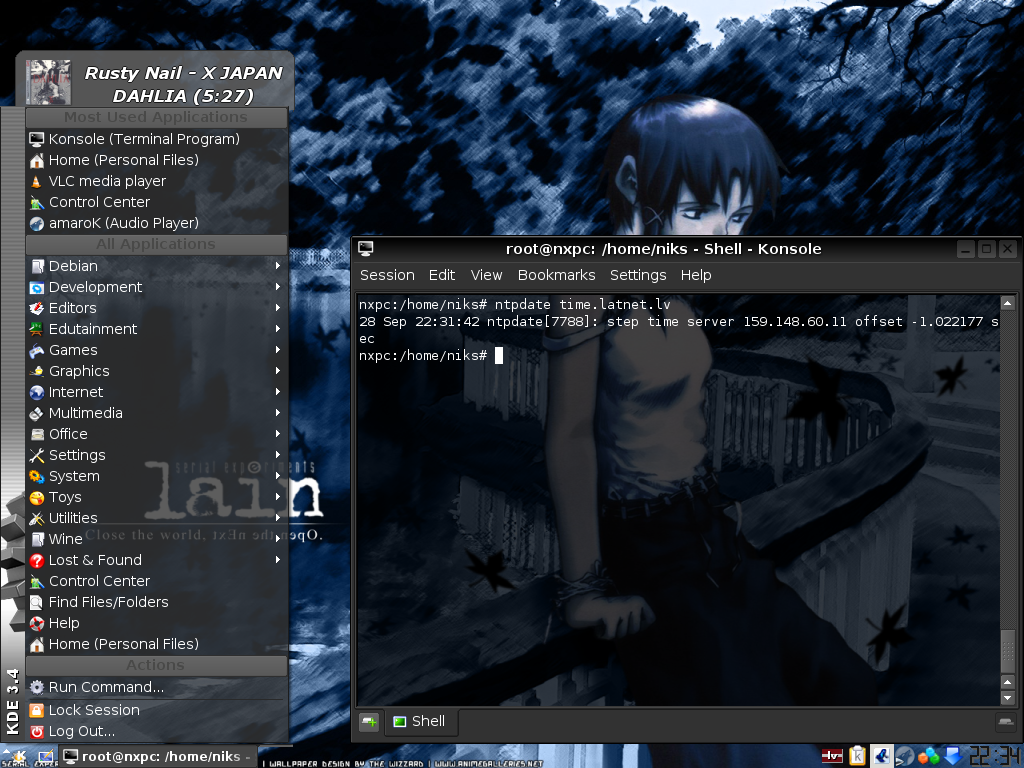Click the Log Out power icon
The width and height of the screenshot is (1024, 768).
pos(37,731)
